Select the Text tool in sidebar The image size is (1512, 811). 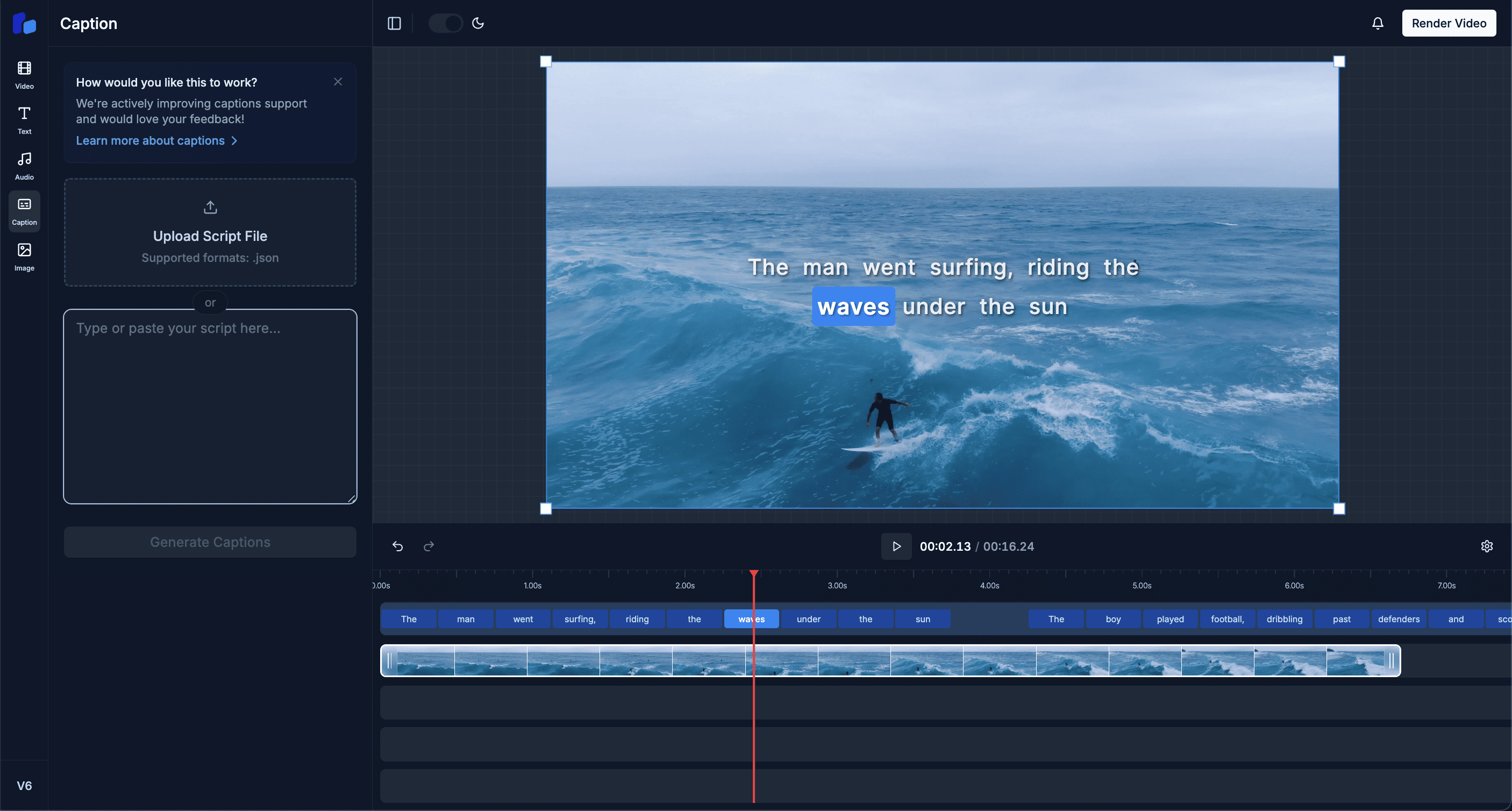[x=24, y=120]
